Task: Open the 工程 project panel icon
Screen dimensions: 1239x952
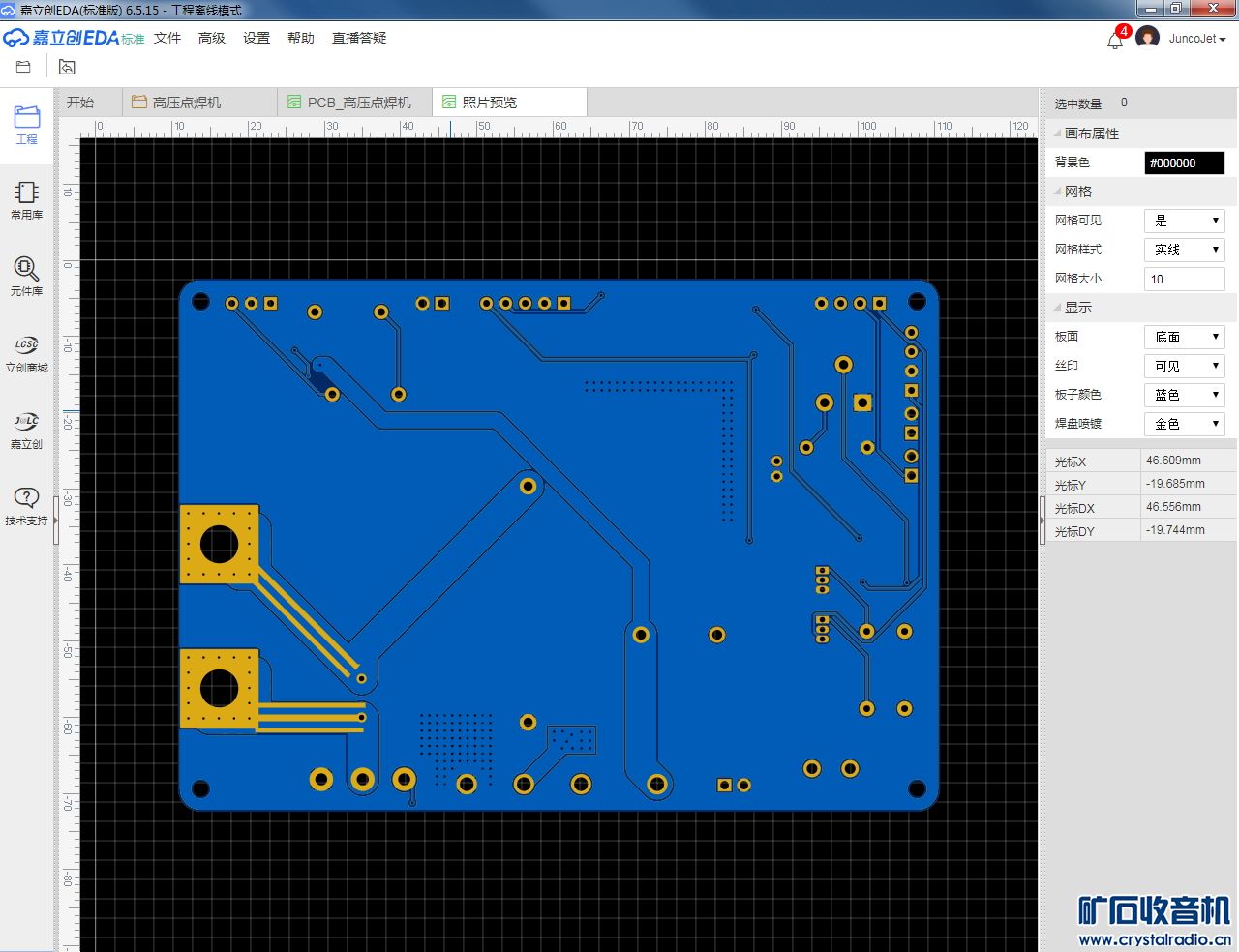Action: [27, 124]
